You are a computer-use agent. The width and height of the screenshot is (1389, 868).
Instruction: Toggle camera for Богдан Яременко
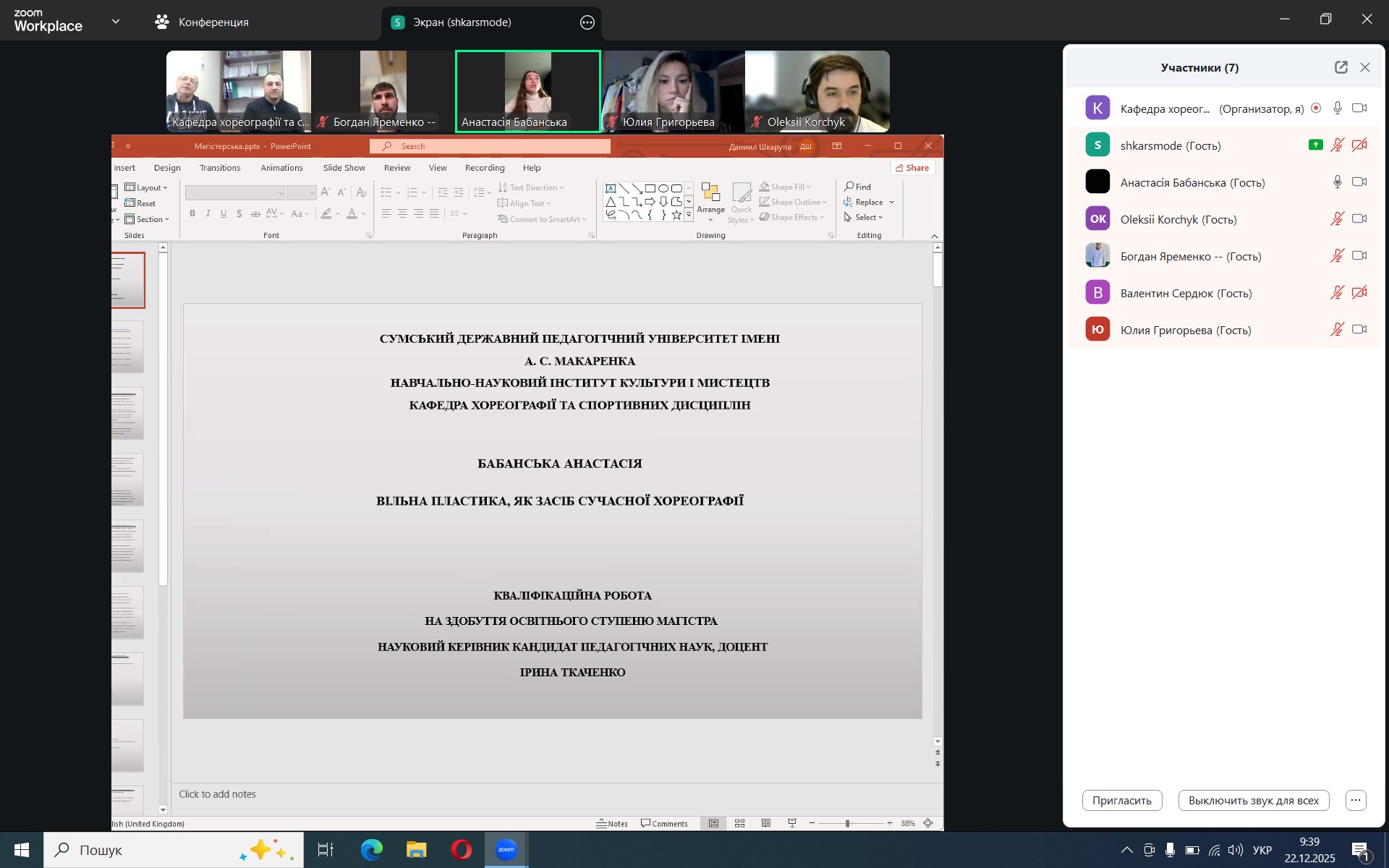[1359, 255]
